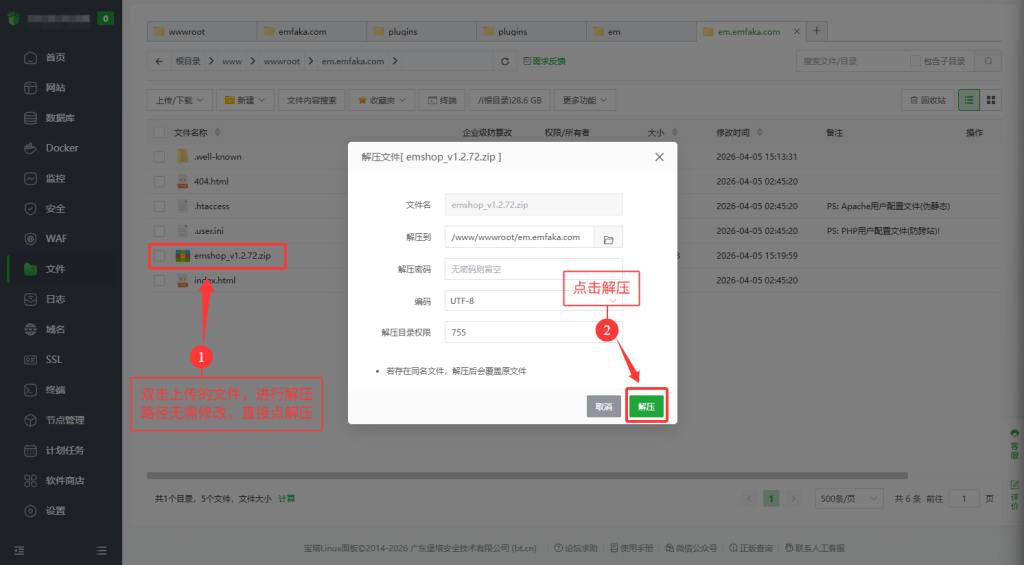Enable the 包含子目录 checkbox

point(915,61)
